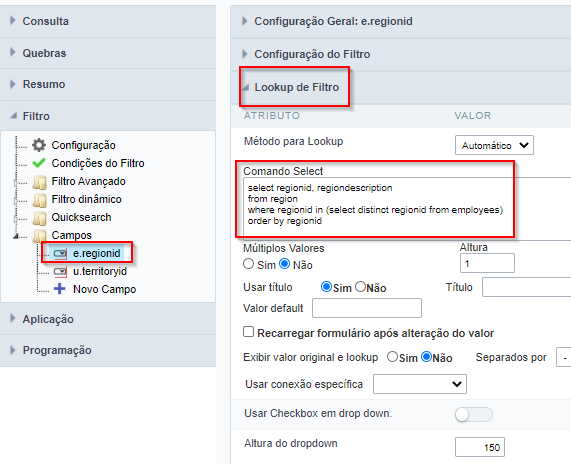Select Não for Usar título
Image resolution: width=571 pixels, height=464 pixels.
click(x=360, y=287)
